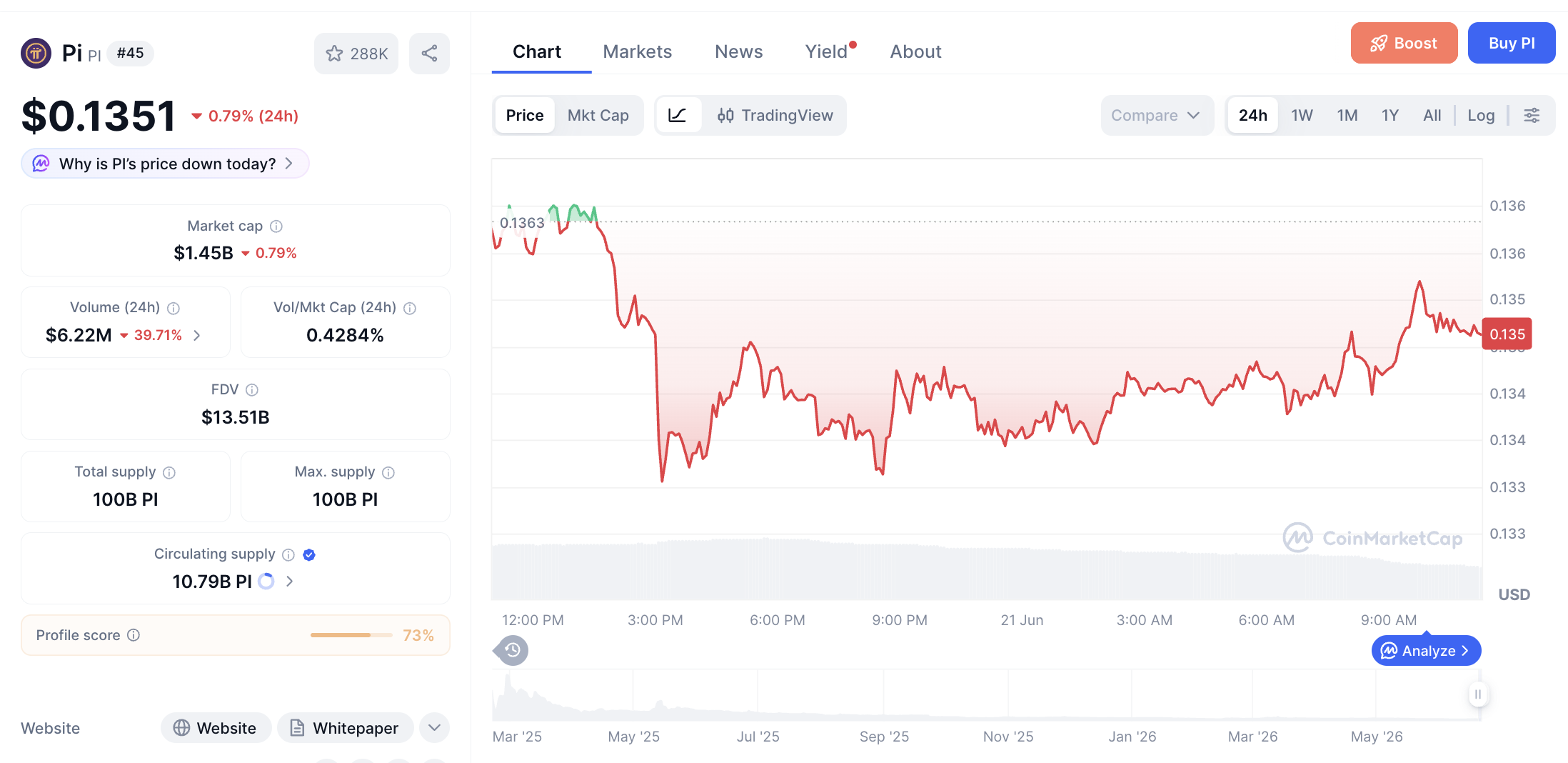
Task: Click the $0.1351 price heading
Action: tap(99, 116)
